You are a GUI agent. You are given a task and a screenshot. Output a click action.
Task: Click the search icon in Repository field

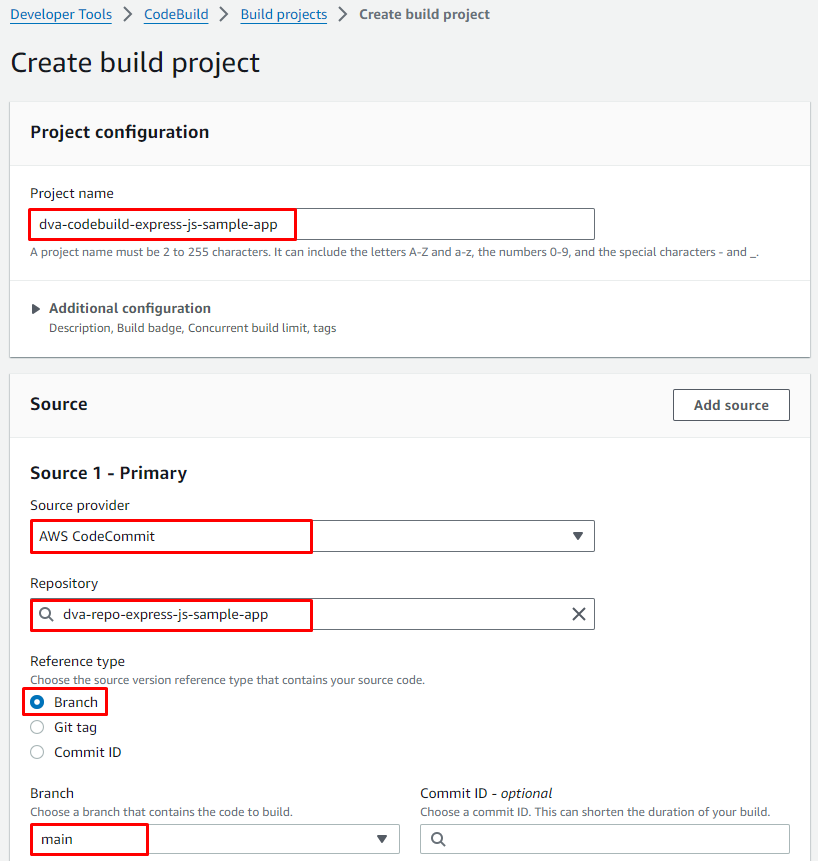point(46,615)
